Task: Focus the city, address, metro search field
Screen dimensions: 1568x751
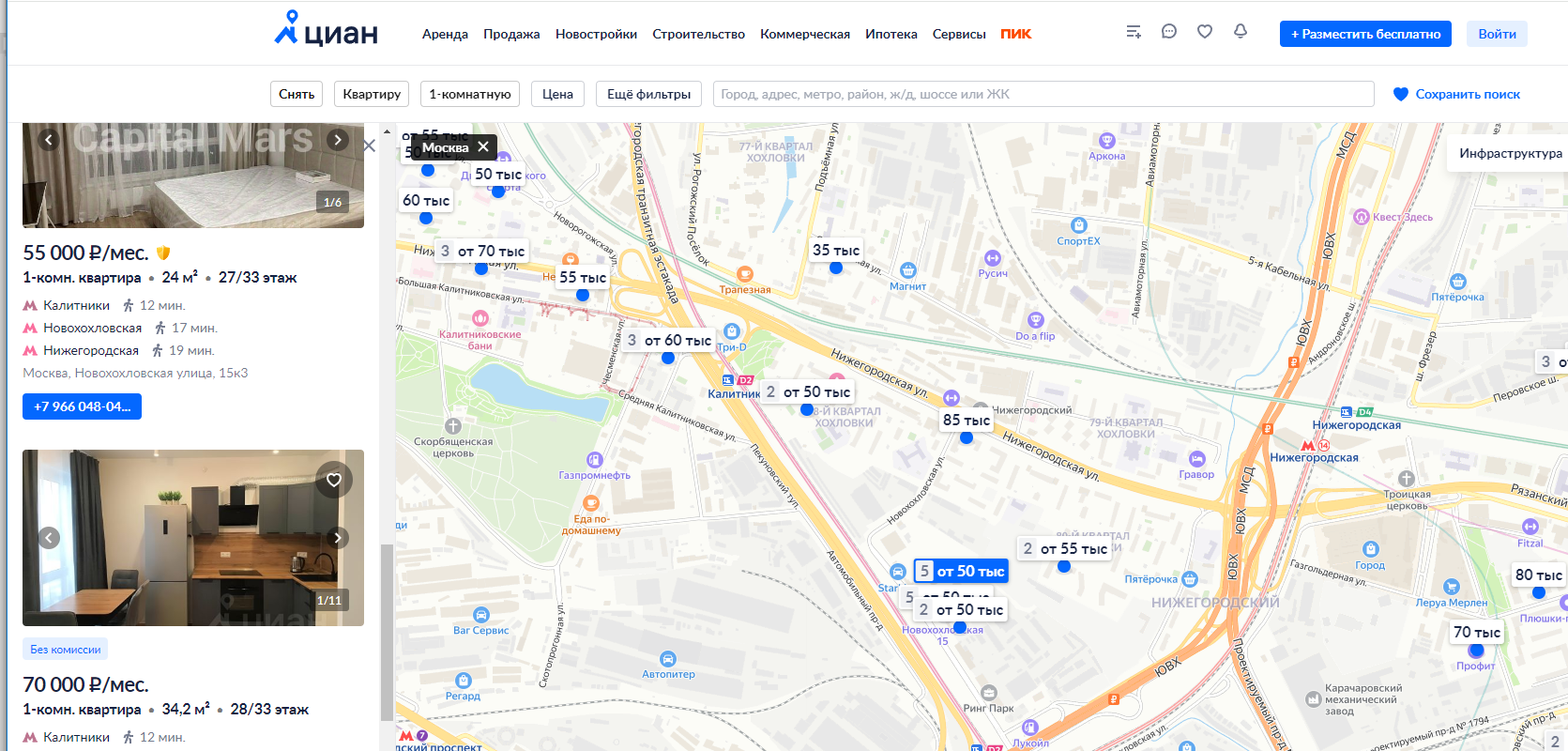Action: click(1043, 94)
